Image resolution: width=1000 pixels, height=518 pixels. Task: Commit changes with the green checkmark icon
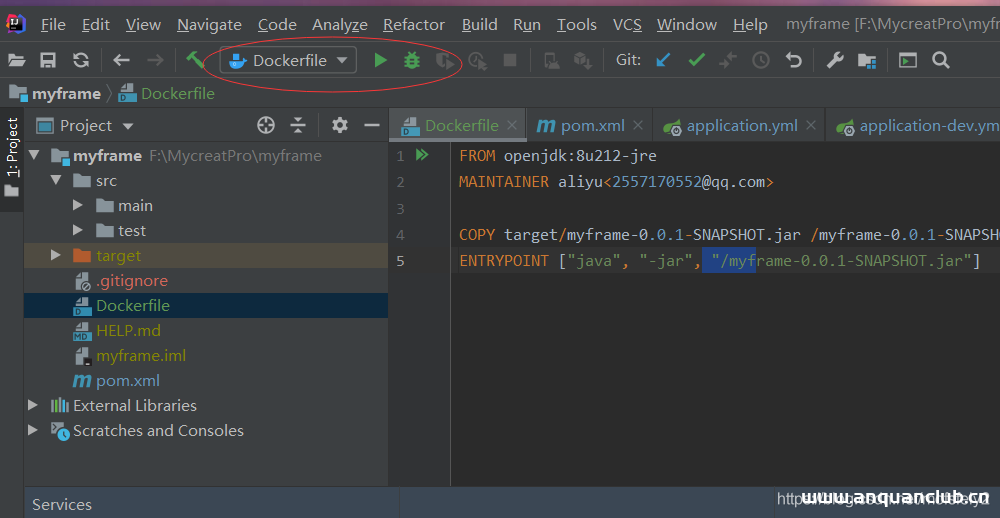coord(696,61)
